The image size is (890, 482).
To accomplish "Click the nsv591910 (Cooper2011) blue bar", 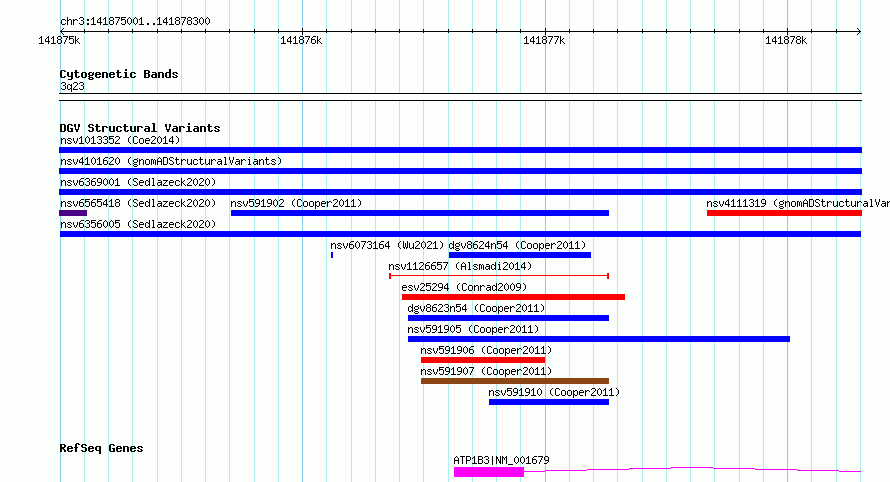I will coord(549,402).
